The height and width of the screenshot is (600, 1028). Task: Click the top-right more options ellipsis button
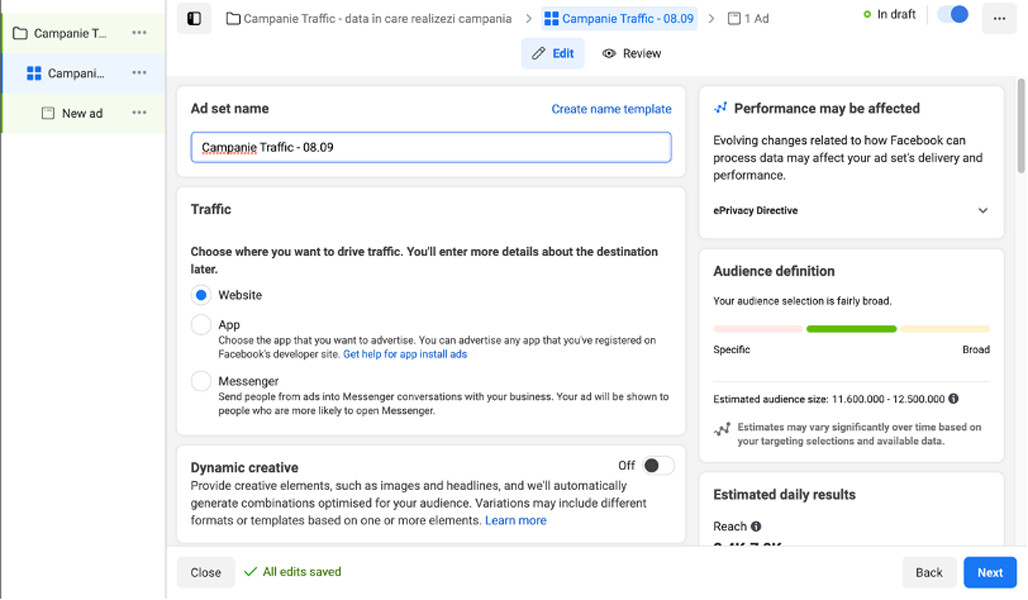[x=999, y=18]
